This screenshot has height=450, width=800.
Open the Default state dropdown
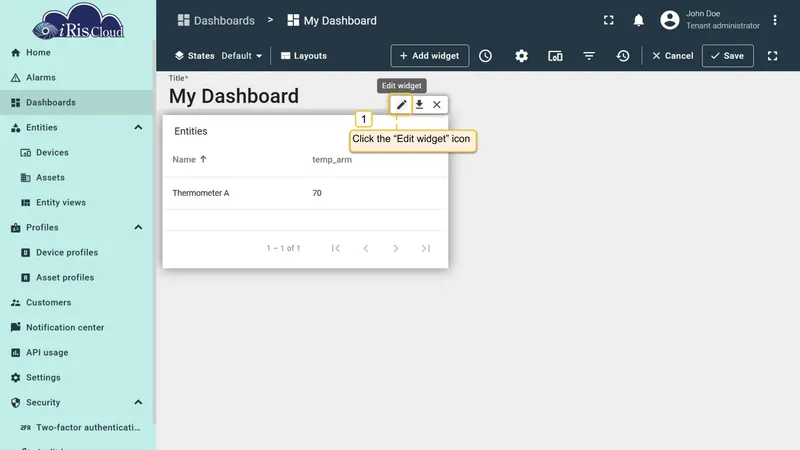[241, 56]
